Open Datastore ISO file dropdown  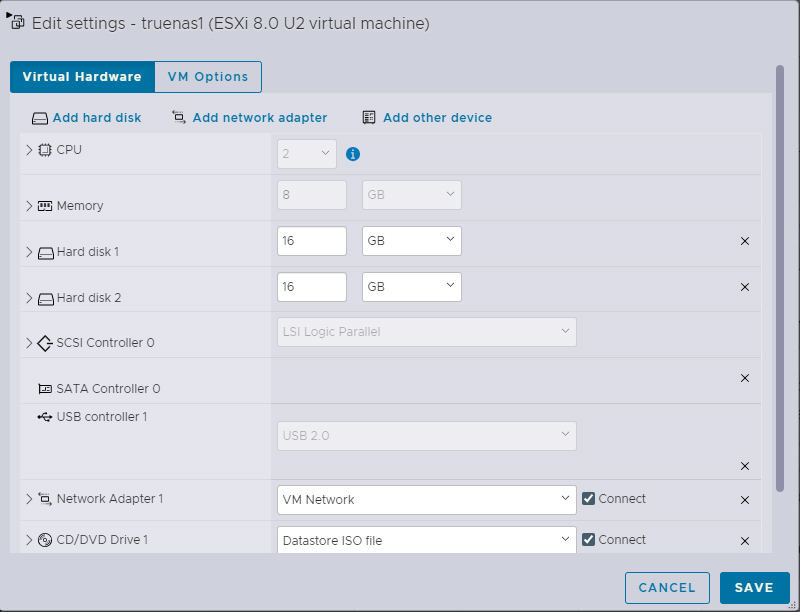tap(426, 540)
